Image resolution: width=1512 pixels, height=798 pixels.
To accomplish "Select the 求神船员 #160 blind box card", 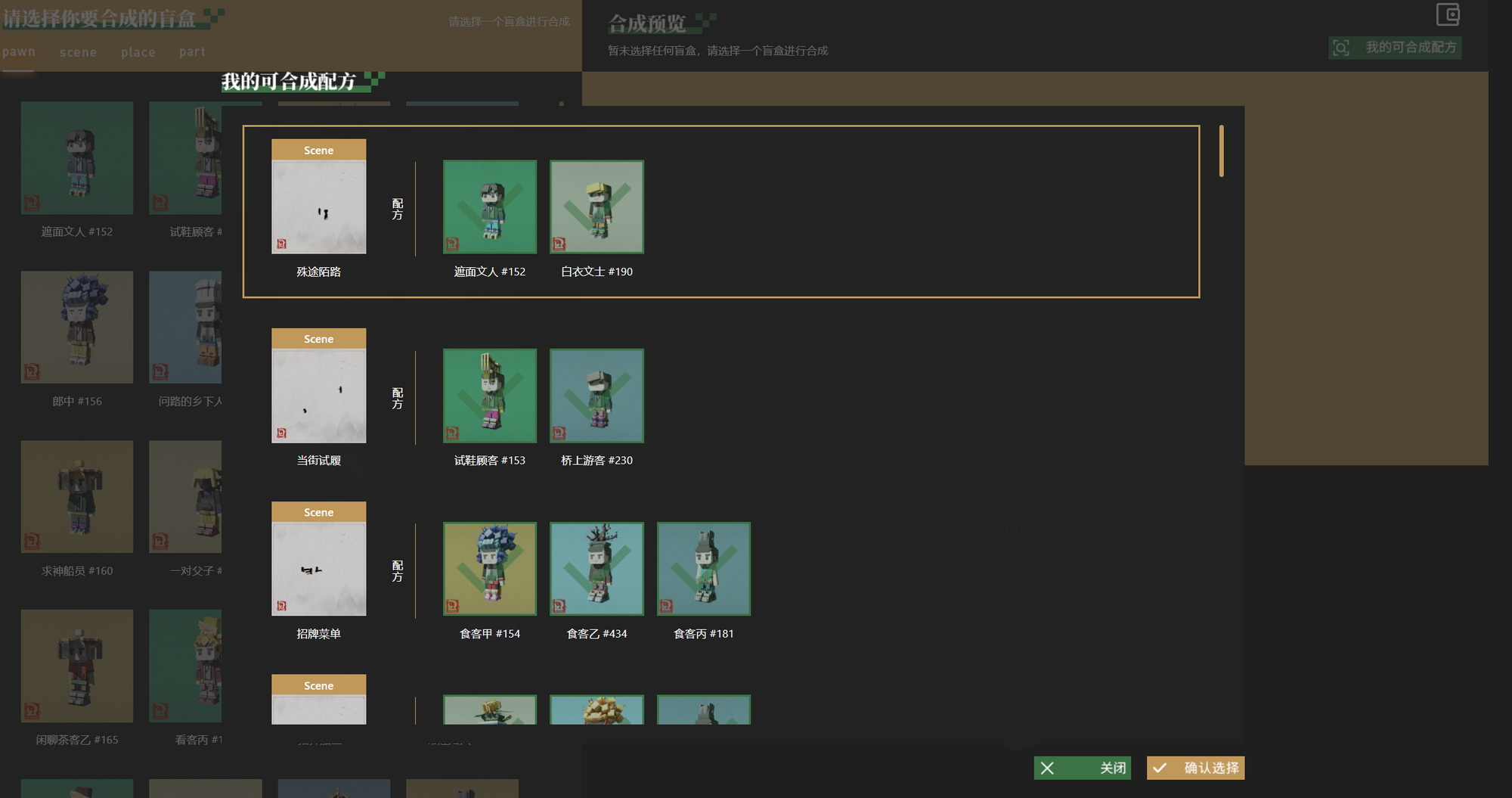I will coord(77,496).
